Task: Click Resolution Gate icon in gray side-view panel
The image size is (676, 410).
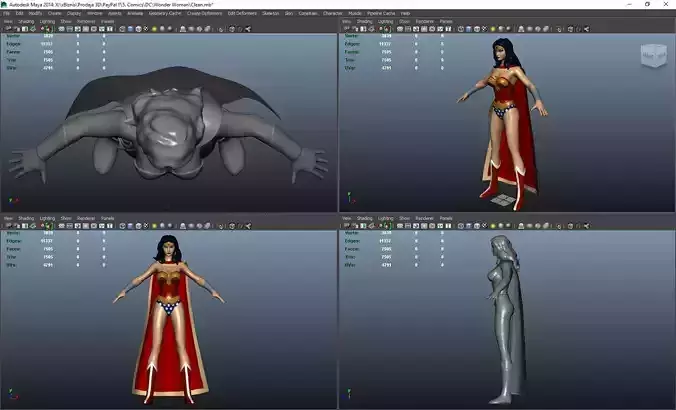Action: [x=416, y=225]
